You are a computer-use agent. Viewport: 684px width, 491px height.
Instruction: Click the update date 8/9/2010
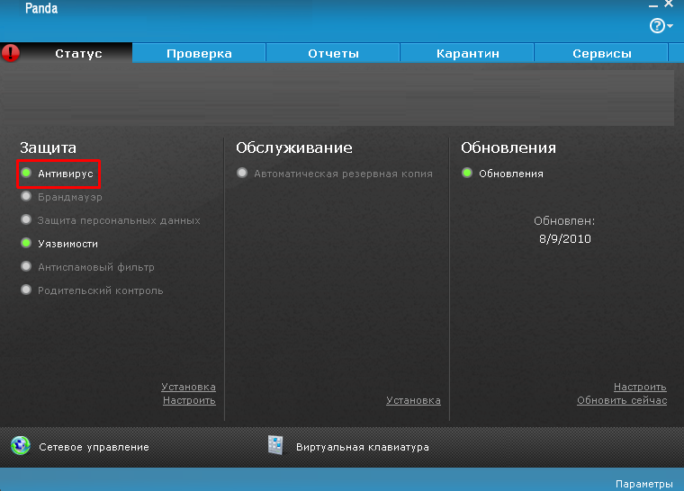coord(565,239)
